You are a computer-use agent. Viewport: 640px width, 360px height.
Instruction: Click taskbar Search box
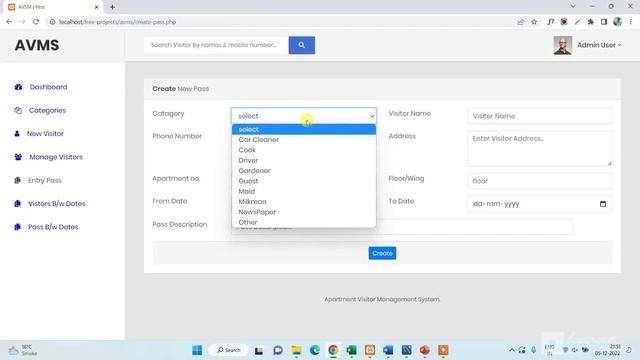[229, 350]
